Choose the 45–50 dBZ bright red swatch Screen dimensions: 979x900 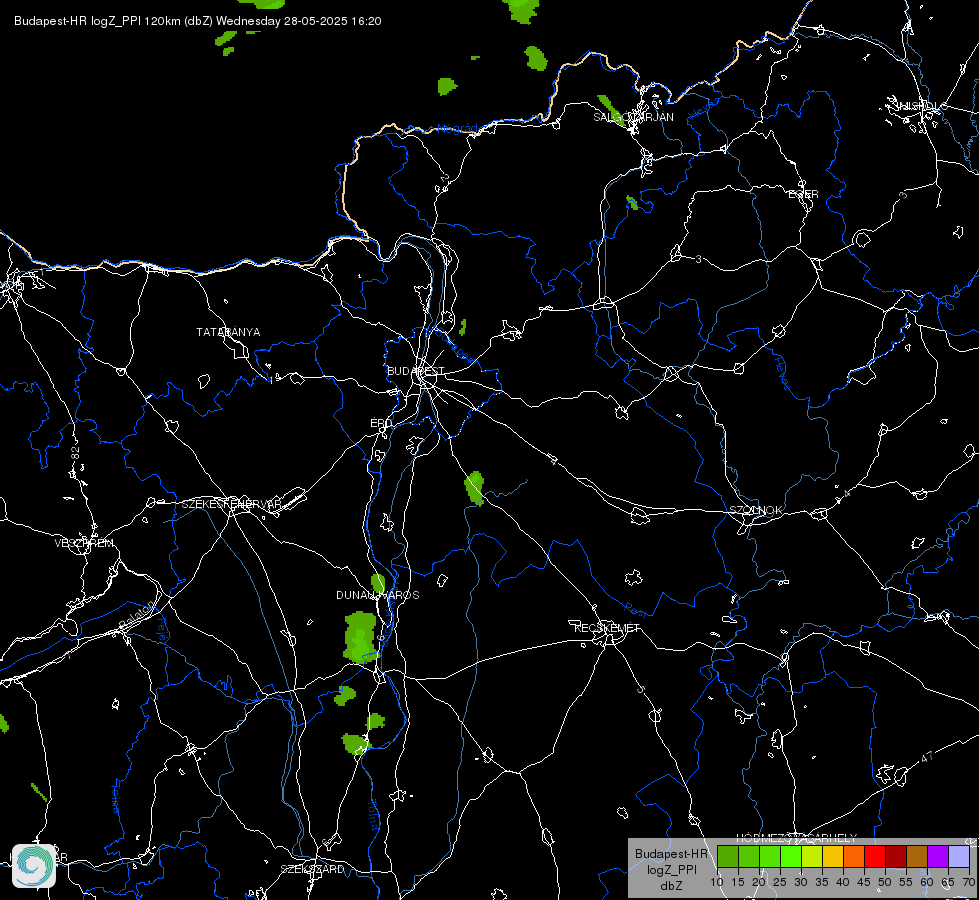tap(875, 856)
